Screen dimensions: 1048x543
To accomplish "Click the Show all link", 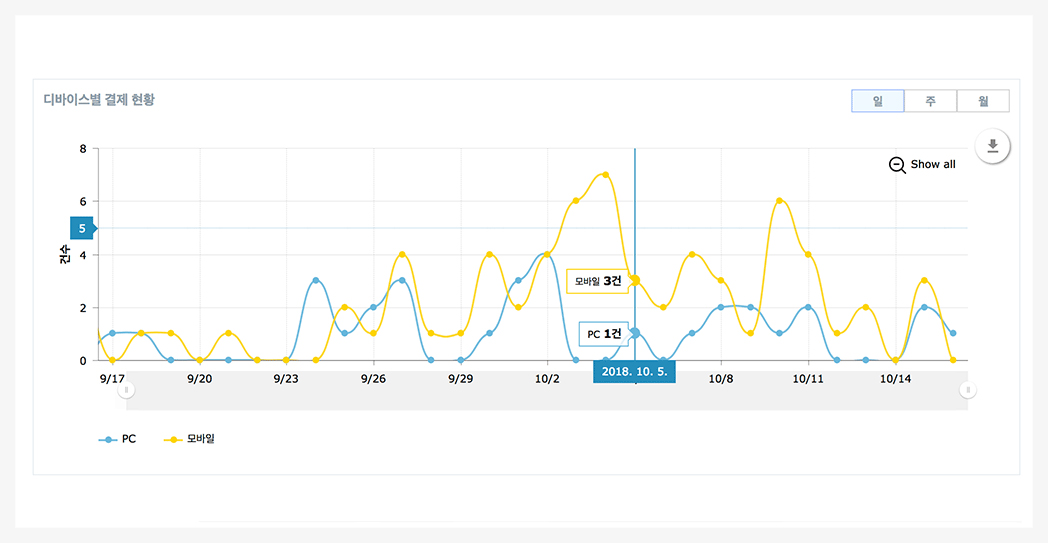I will 932,165.
